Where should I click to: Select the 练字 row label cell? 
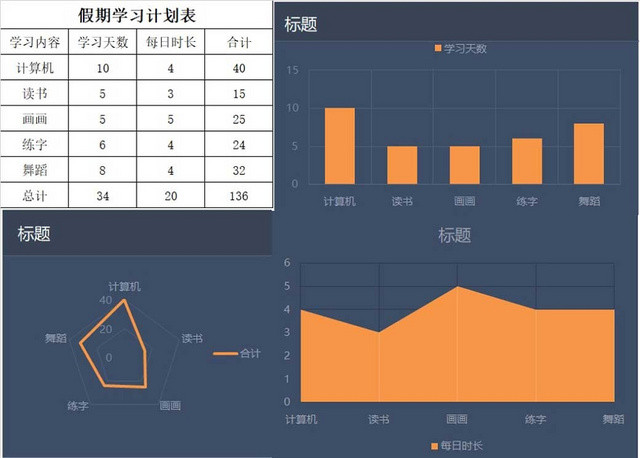pyautogui.click(x=35, y=144)
